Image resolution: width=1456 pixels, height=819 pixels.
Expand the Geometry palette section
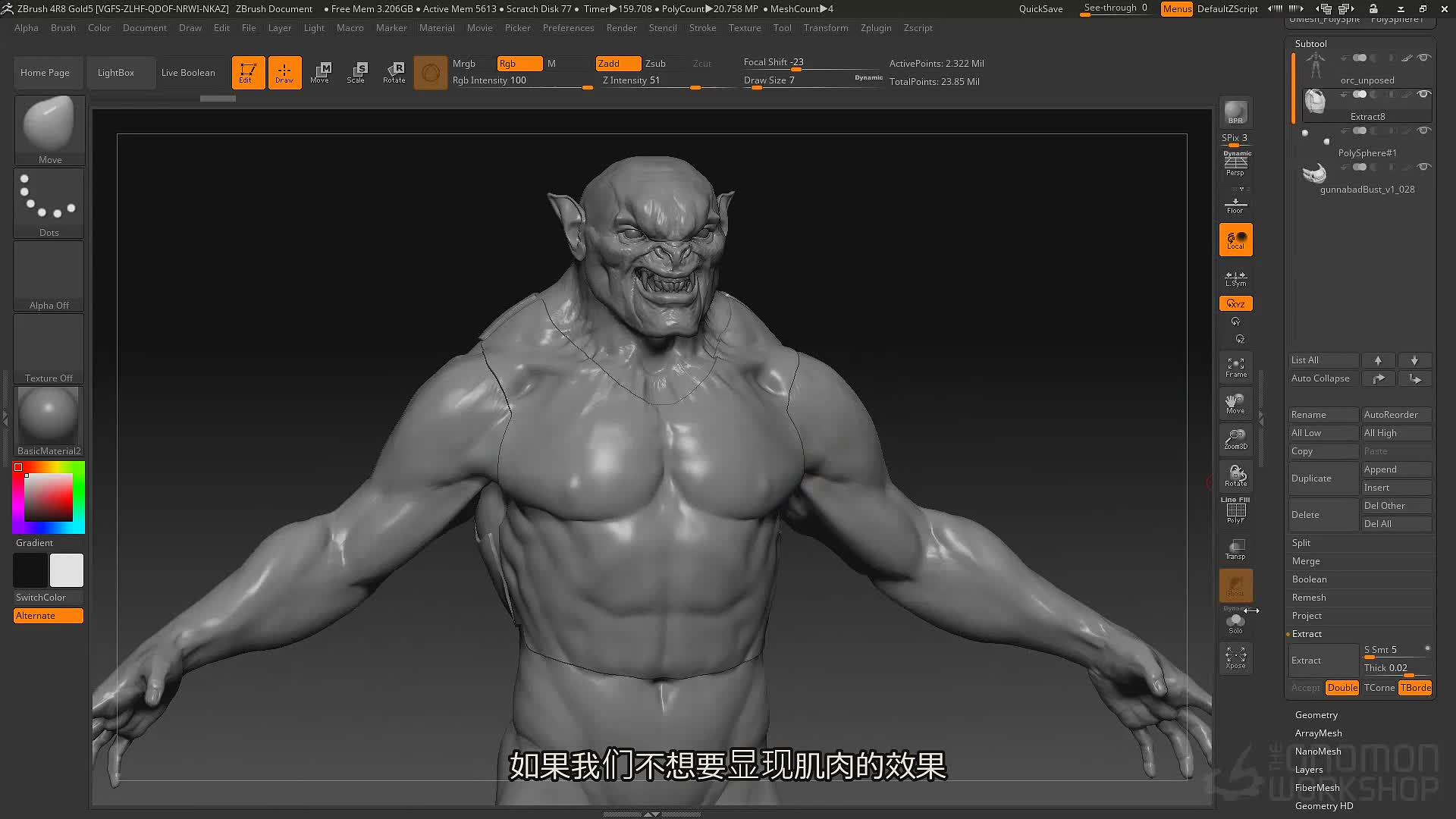coord(1316,715)
